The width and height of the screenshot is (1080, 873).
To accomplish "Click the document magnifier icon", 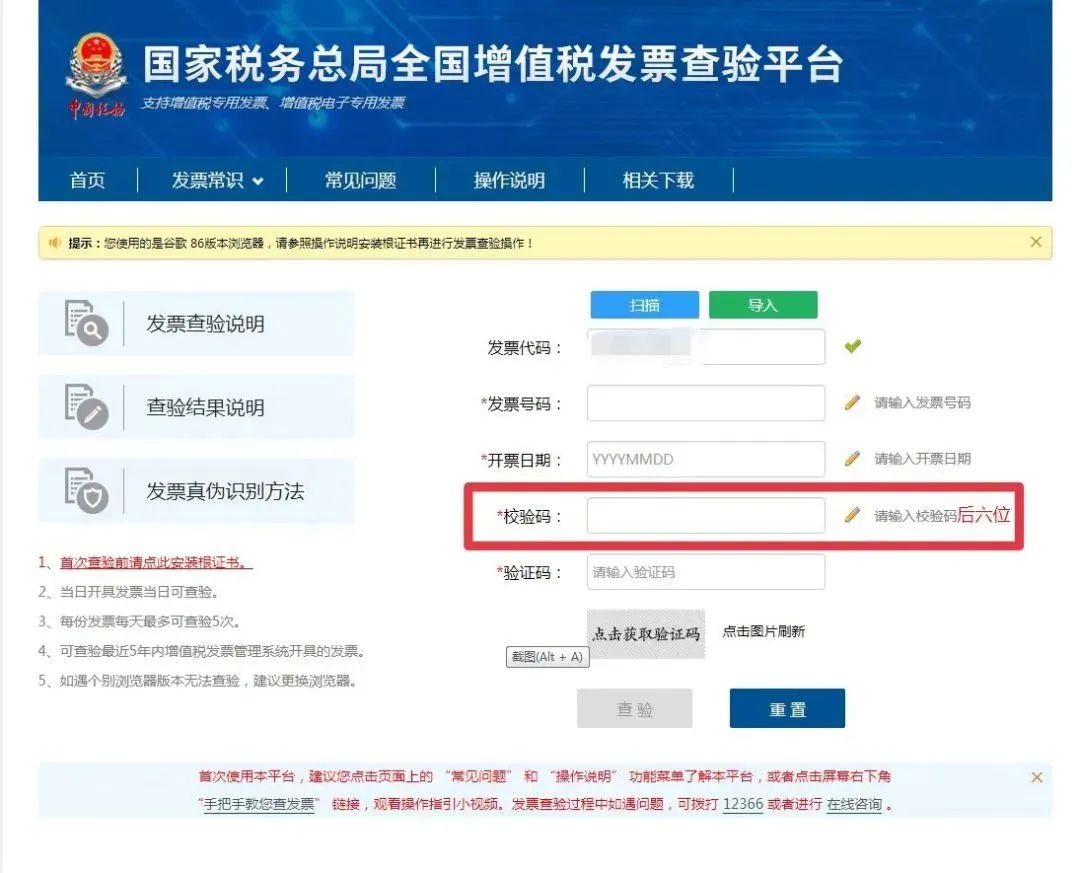I will pos(86,322).
